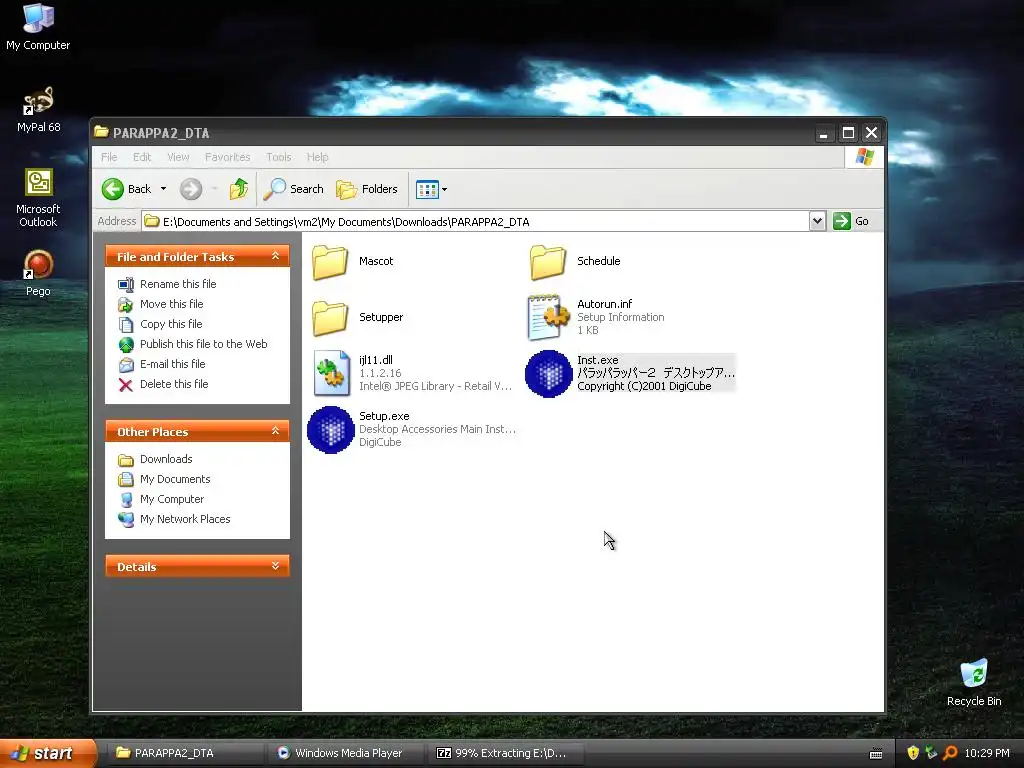Screen dimensions: 1024x768
Task: Switch to Windows Media Player taskbar button
Action: 347,753
